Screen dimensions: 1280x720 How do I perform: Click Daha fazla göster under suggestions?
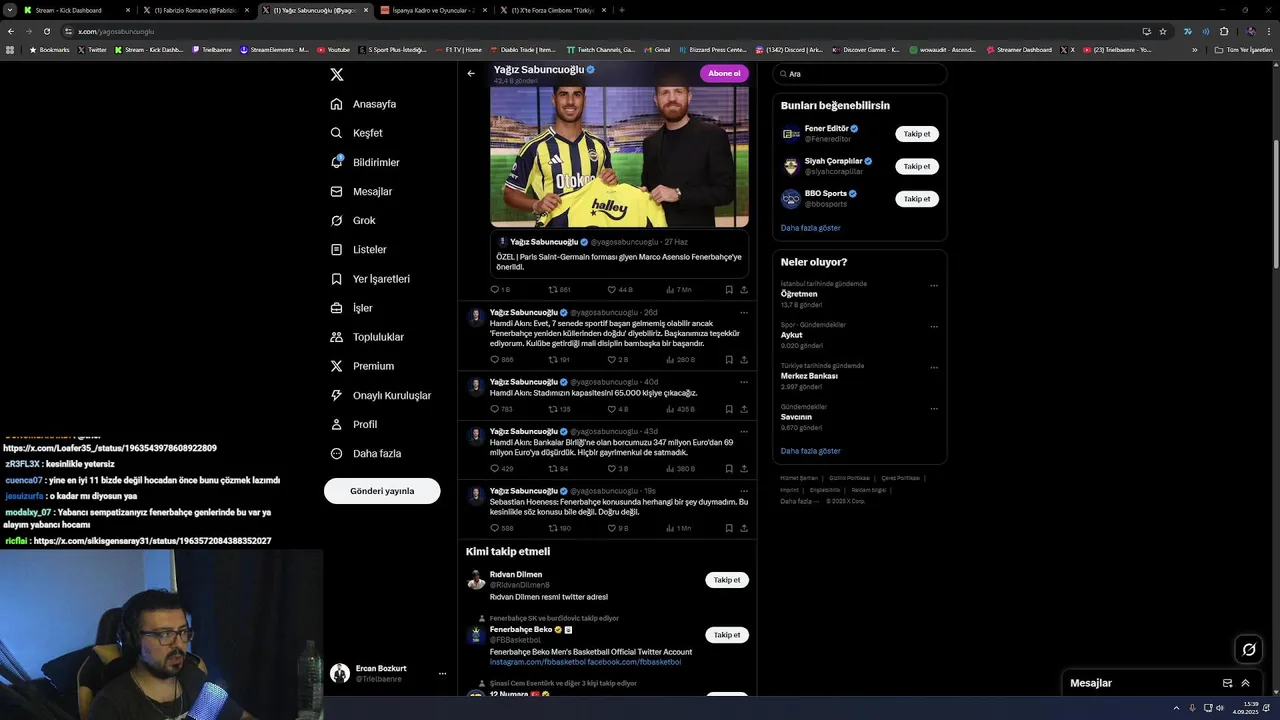(811, 228)
